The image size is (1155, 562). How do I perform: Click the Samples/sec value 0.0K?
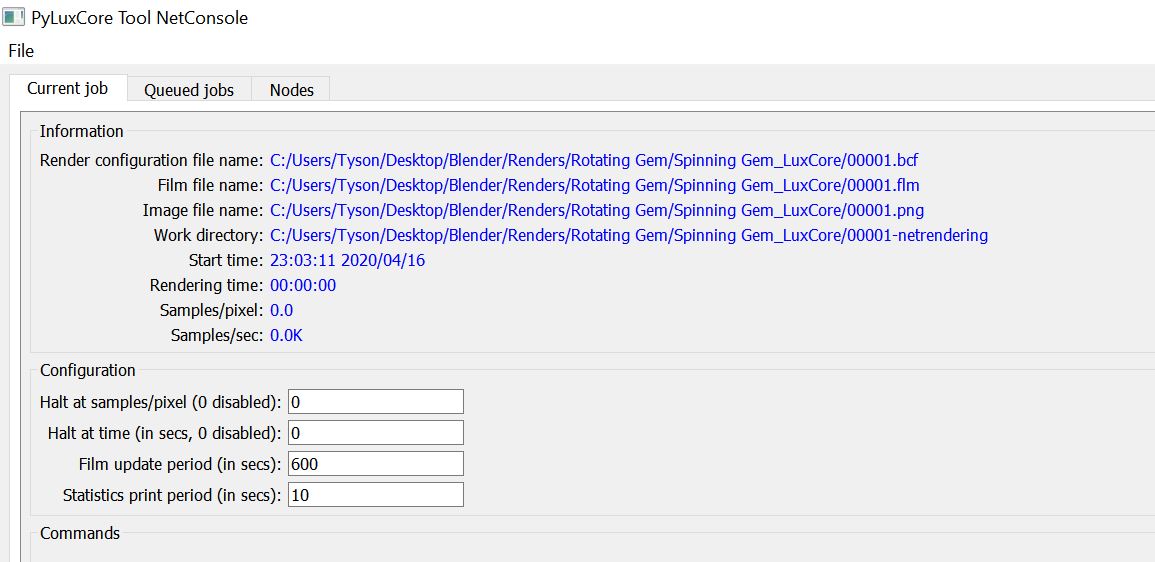click(286, 335)
